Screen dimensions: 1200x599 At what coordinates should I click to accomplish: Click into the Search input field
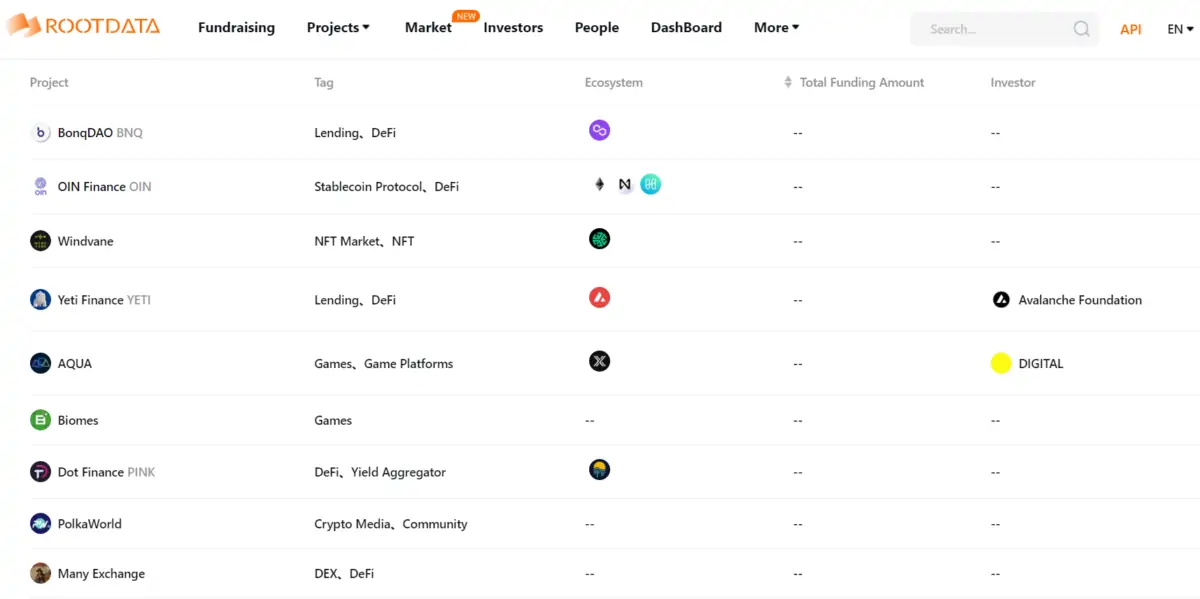[995, 29]
